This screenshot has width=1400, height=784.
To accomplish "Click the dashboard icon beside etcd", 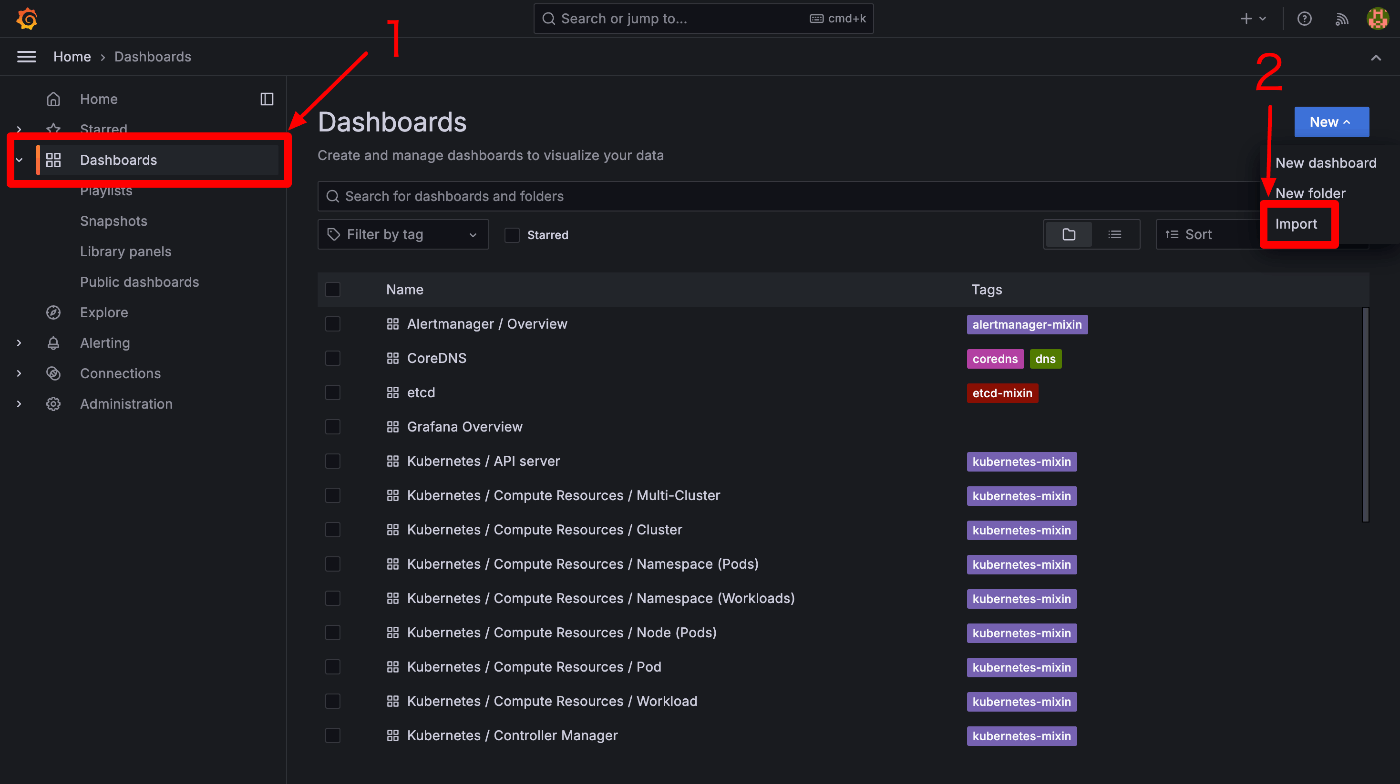I will [393, 393].
